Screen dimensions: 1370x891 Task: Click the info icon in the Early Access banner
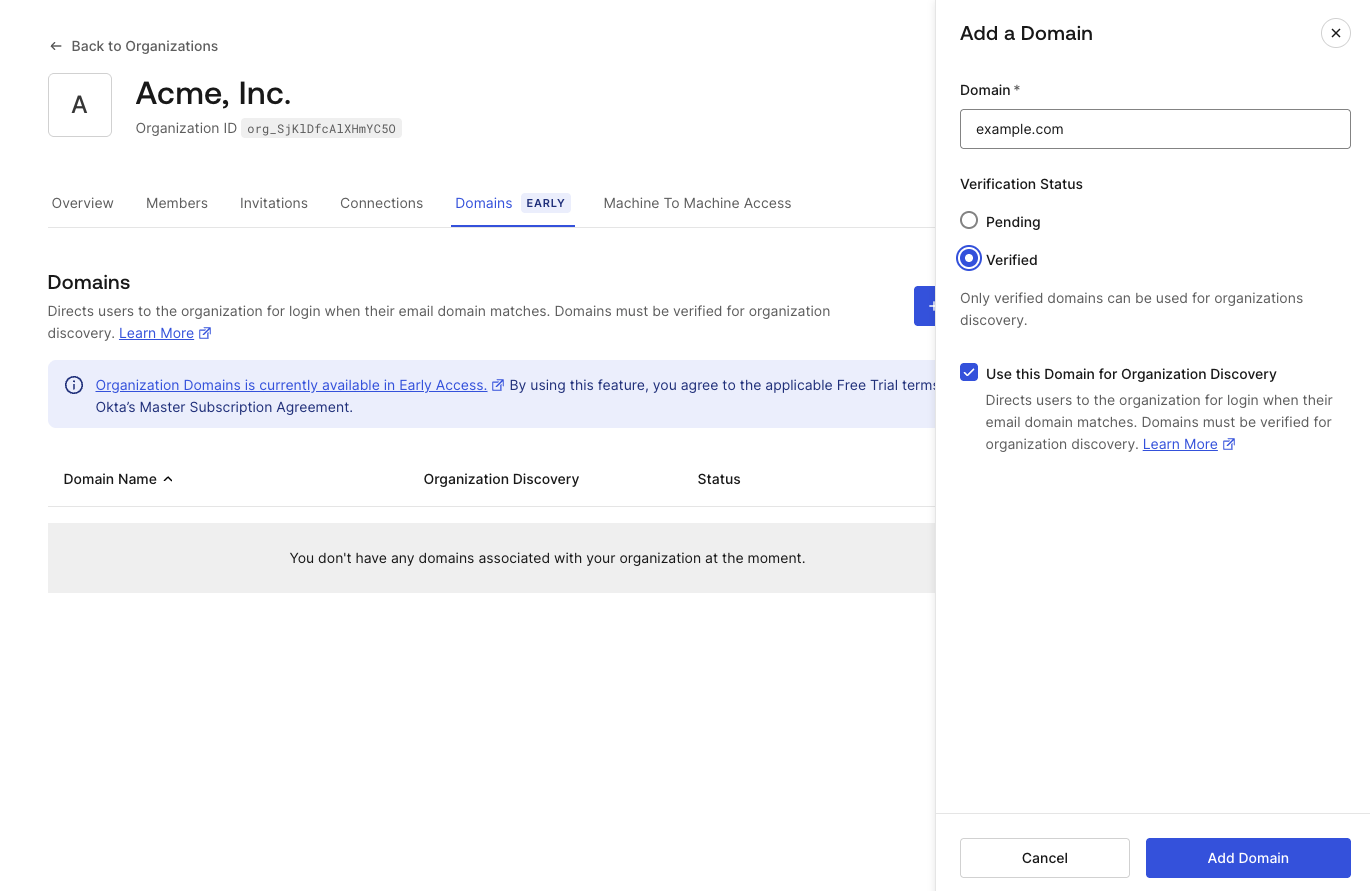74,385
